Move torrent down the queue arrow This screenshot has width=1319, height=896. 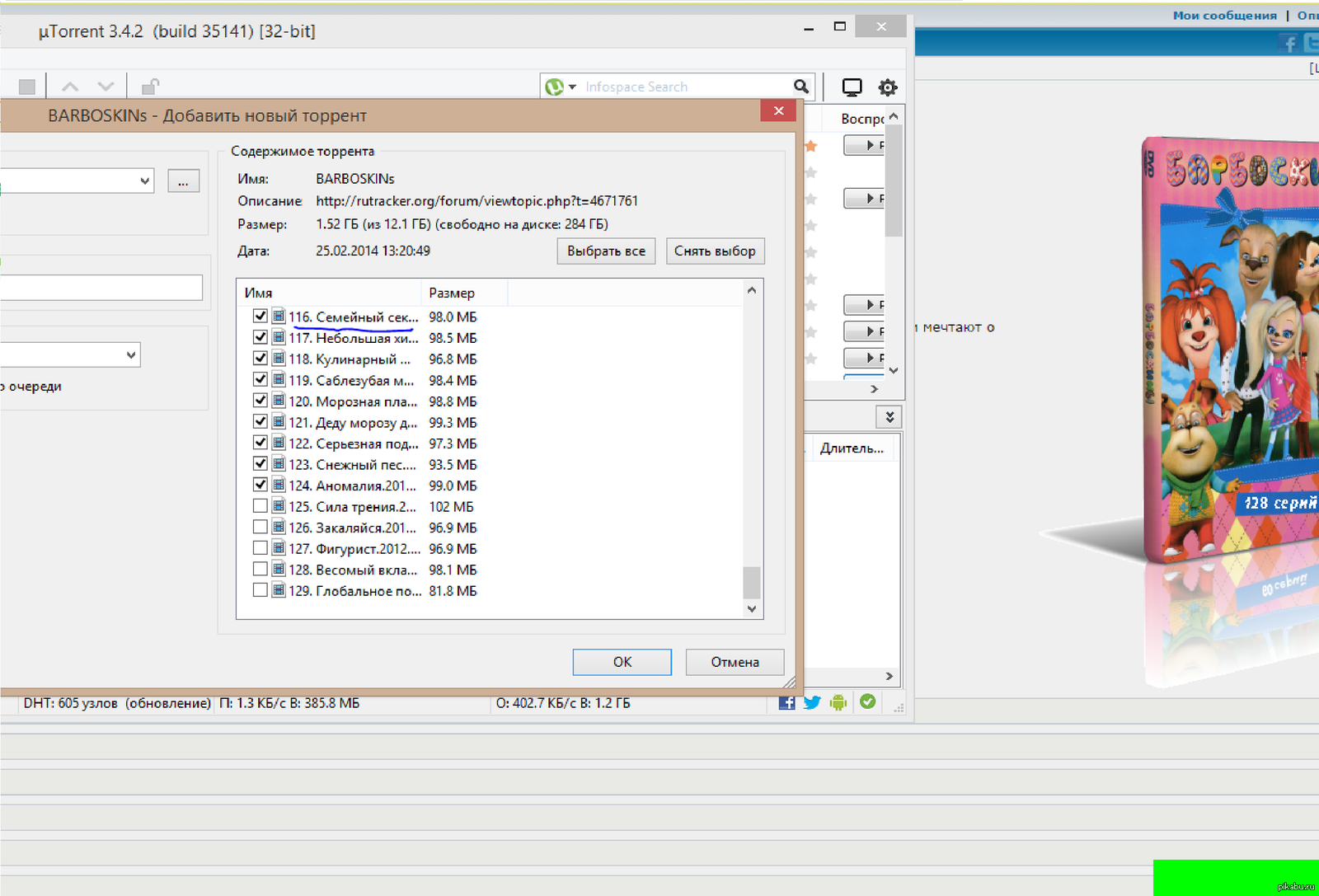106,87
